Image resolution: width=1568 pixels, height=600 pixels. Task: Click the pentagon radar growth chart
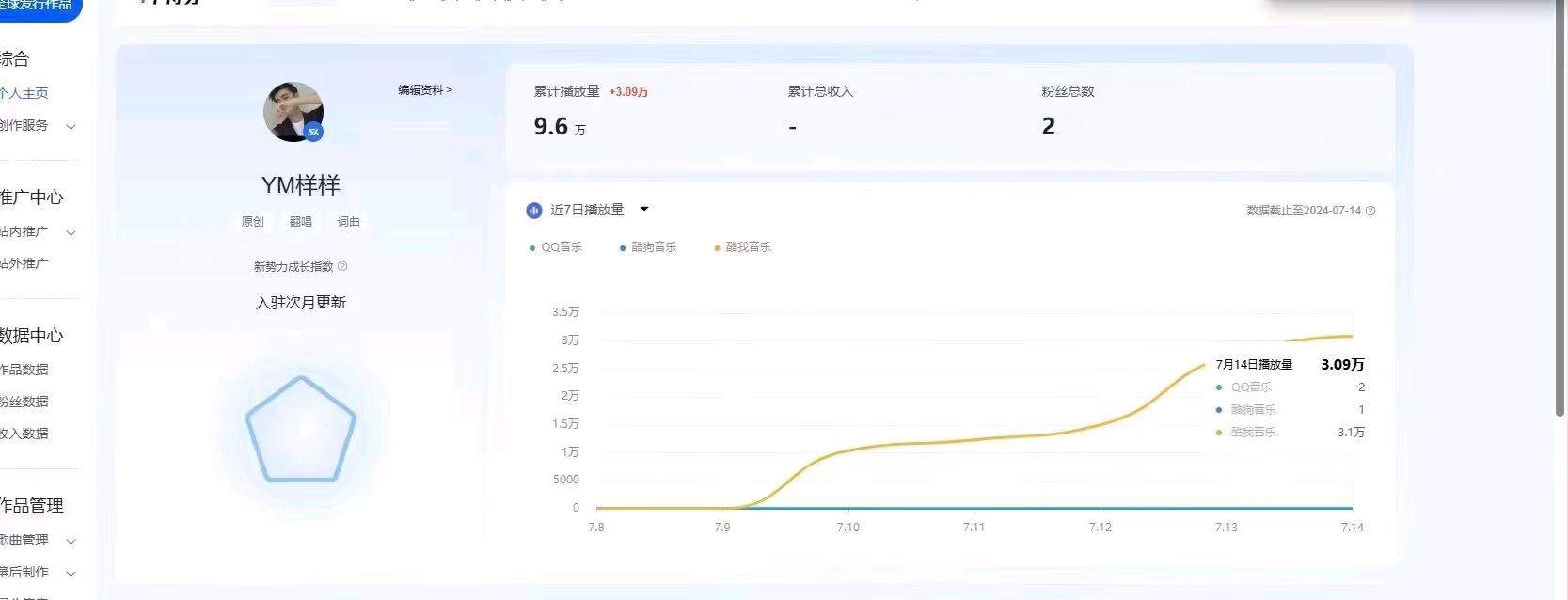tap(301, 430)
